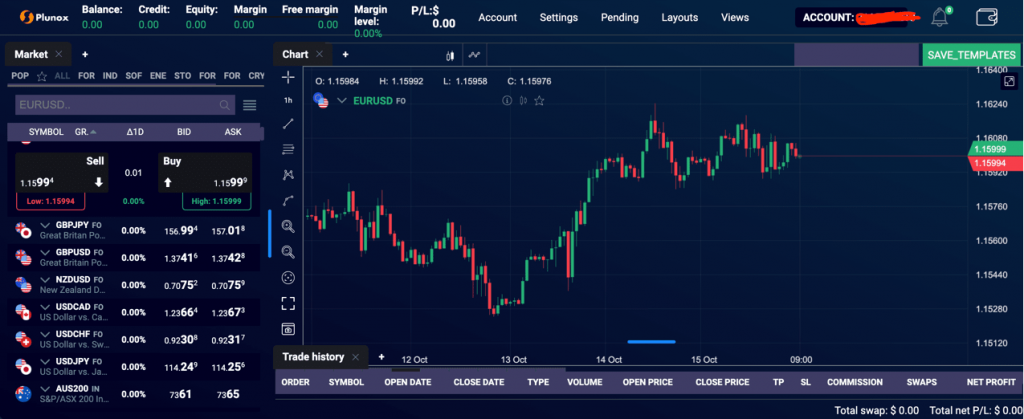Click the EURUSD Buy button
The image size is (1024, 419).
(x=204, y=172)
